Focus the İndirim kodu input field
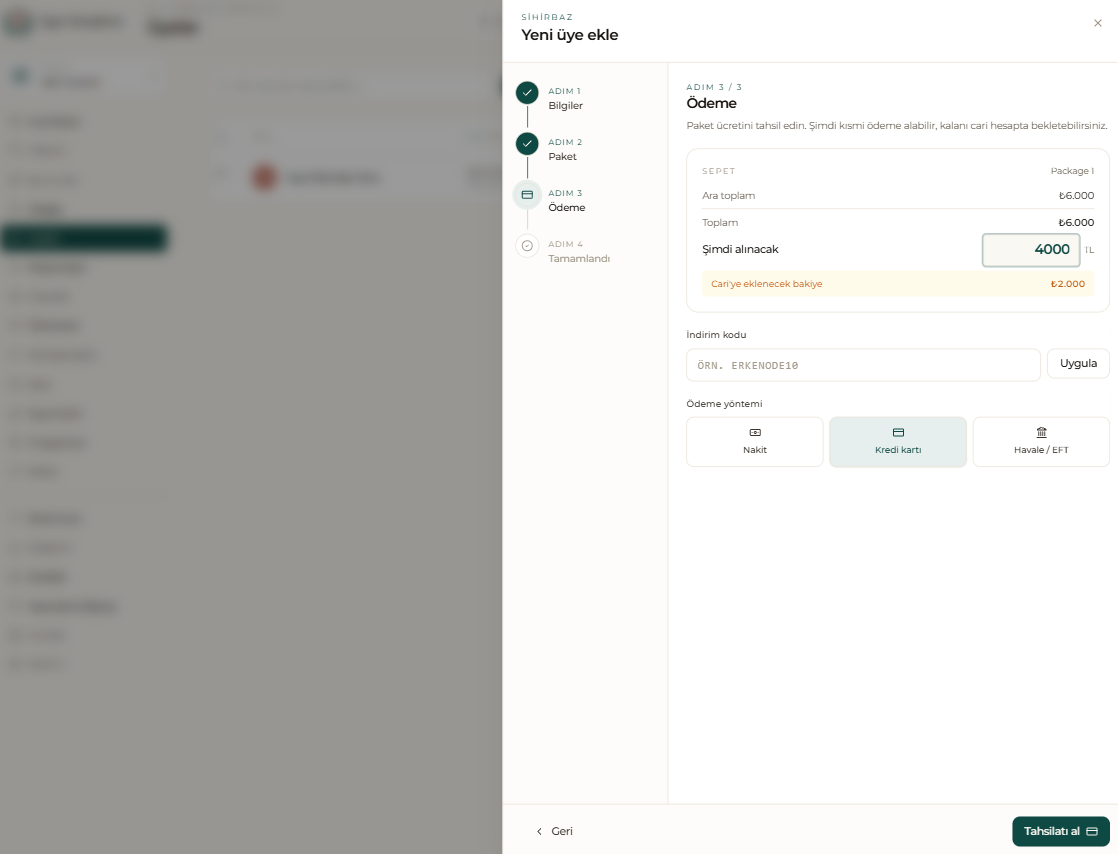The height and width of the screenshot is (854, 1118). [x=863, y=365]
